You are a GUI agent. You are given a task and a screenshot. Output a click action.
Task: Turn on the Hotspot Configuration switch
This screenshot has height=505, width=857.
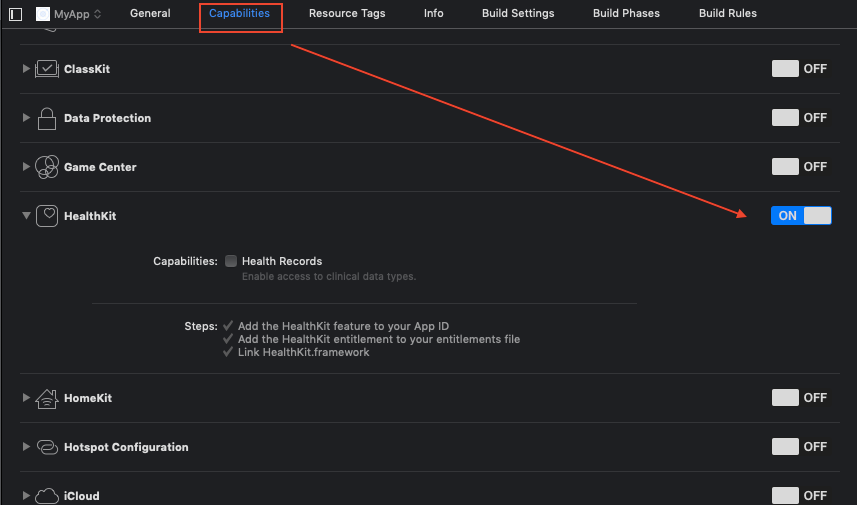(x=799, y=447)
